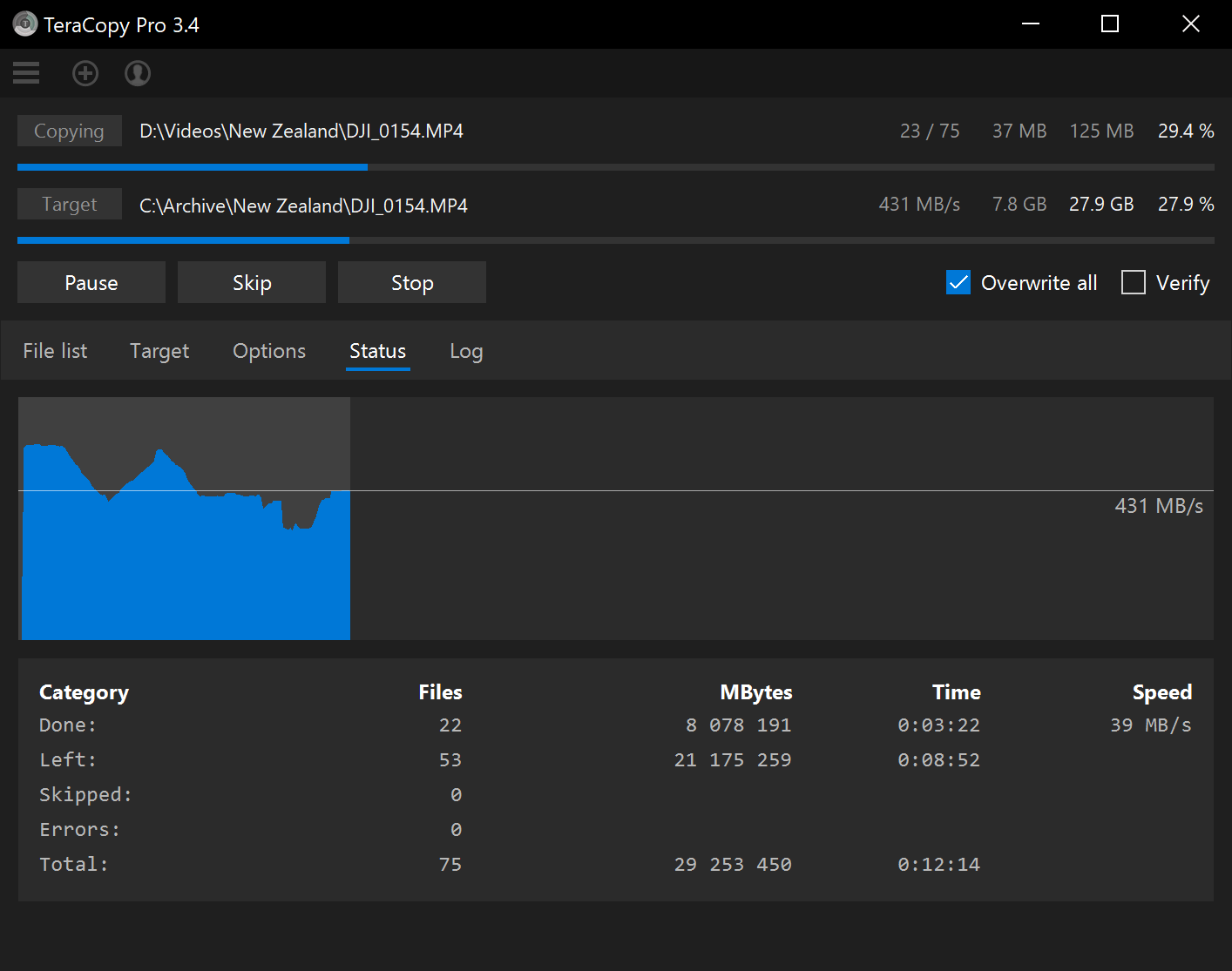Click the overall transfer progress bar
This screenshot has width=1232, height=971.
[x=616, y=240]
